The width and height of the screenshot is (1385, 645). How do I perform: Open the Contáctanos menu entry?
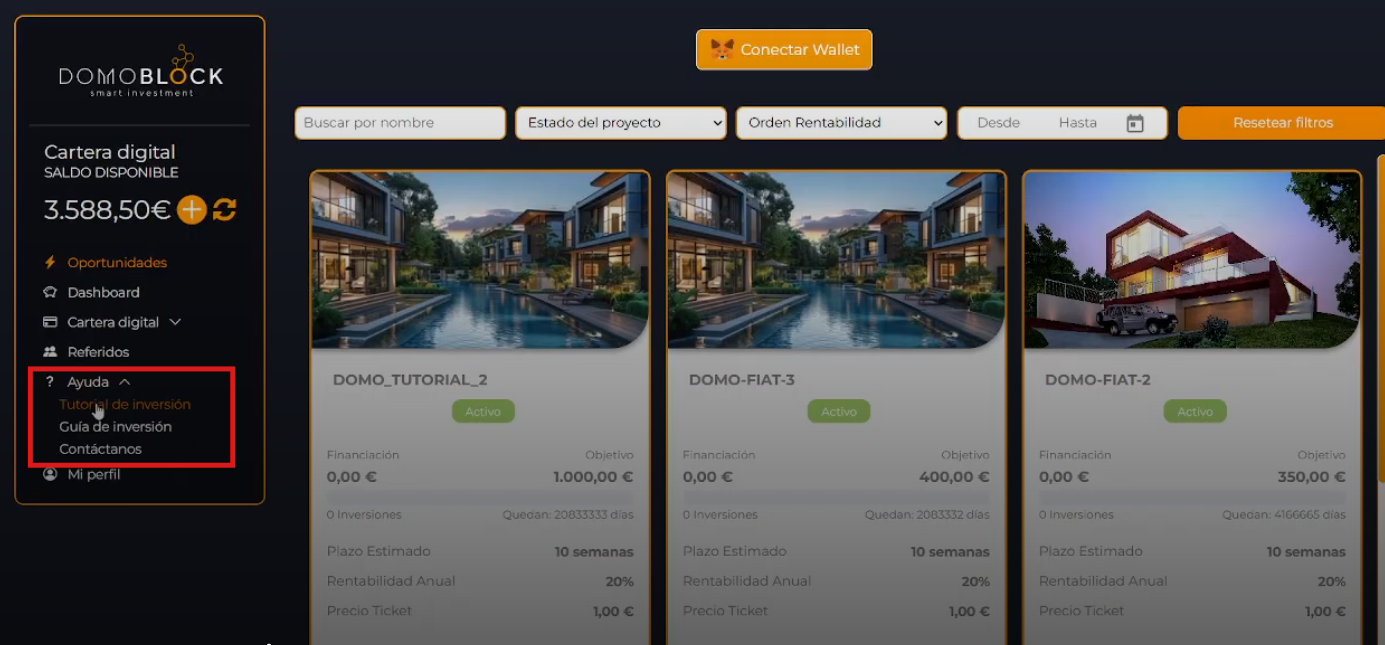coord(101,449)
